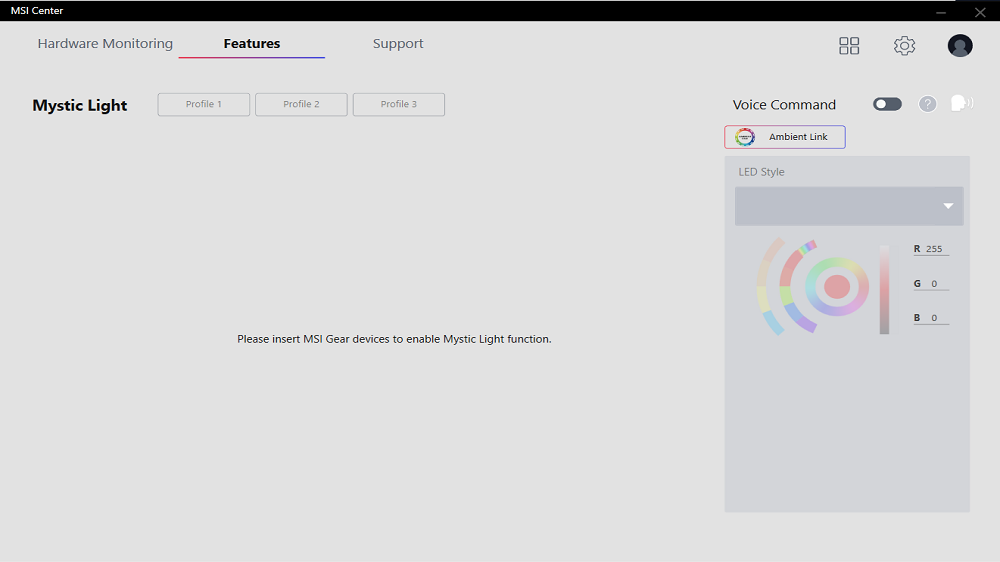Click the Voice Command help question icon
The height and width of the screenshot is (562, 1000).
[x=927, y=104]
